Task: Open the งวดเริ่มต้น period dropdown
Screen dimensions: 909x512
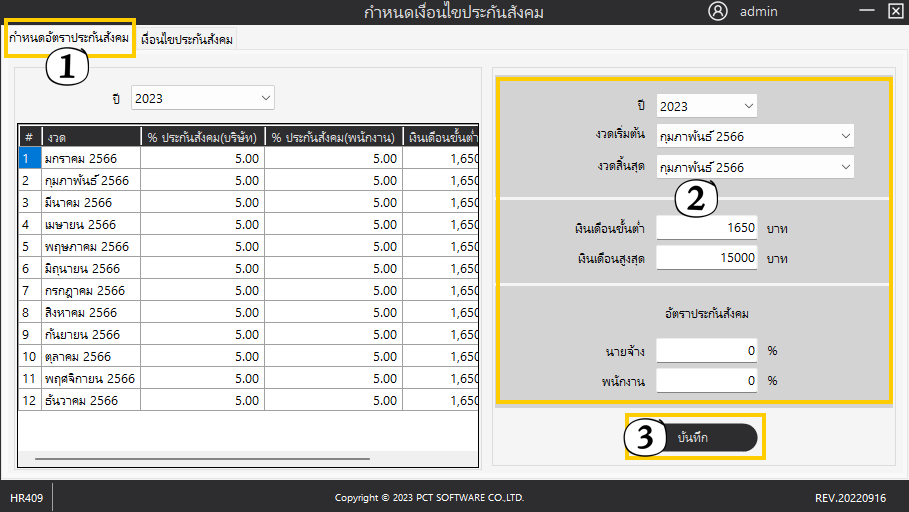Action: pyautogui.click(x=754, y=136)
